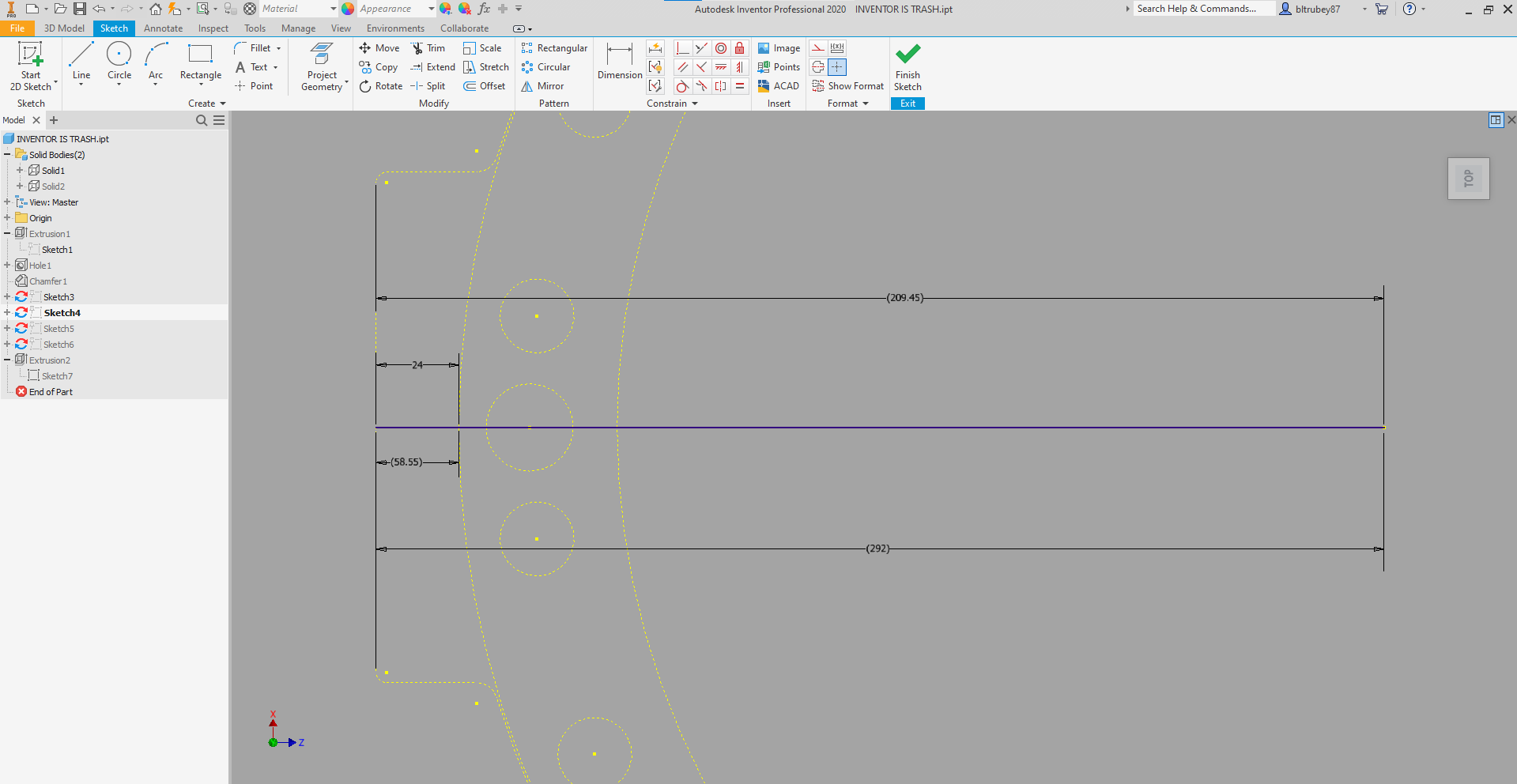
Task: Toggle the Offset tool
Action: [485, 85]
